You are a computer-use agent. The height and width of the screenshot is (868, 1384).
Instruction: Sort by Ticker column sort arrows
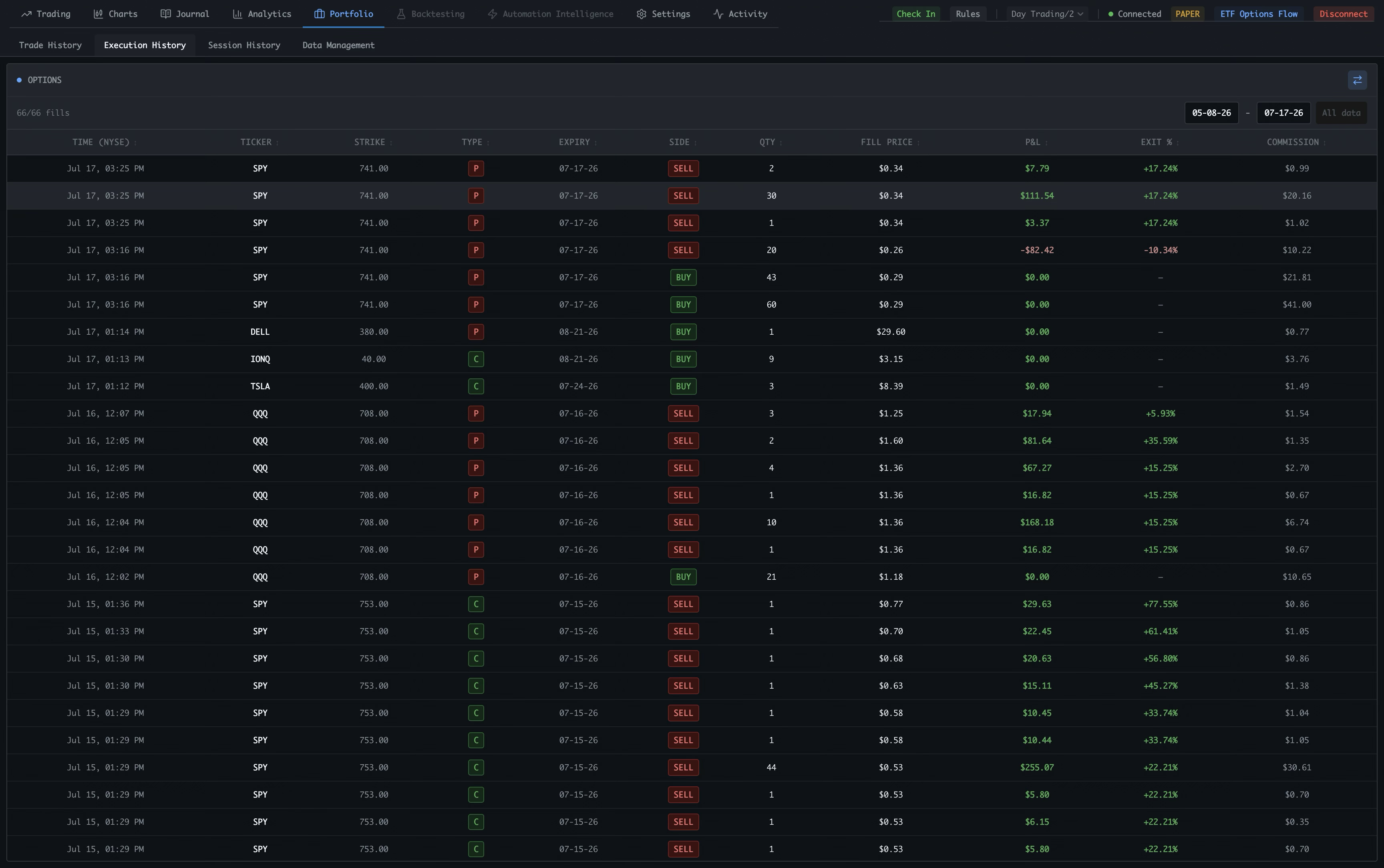click(277, 143)
